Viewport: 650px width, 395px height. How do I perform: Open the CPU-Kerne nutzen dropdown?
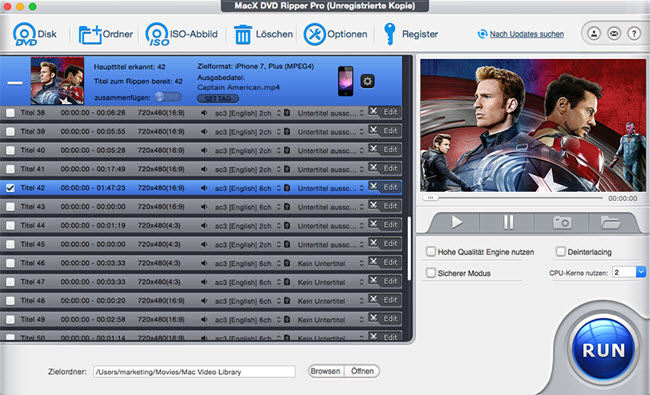(641, 272)
